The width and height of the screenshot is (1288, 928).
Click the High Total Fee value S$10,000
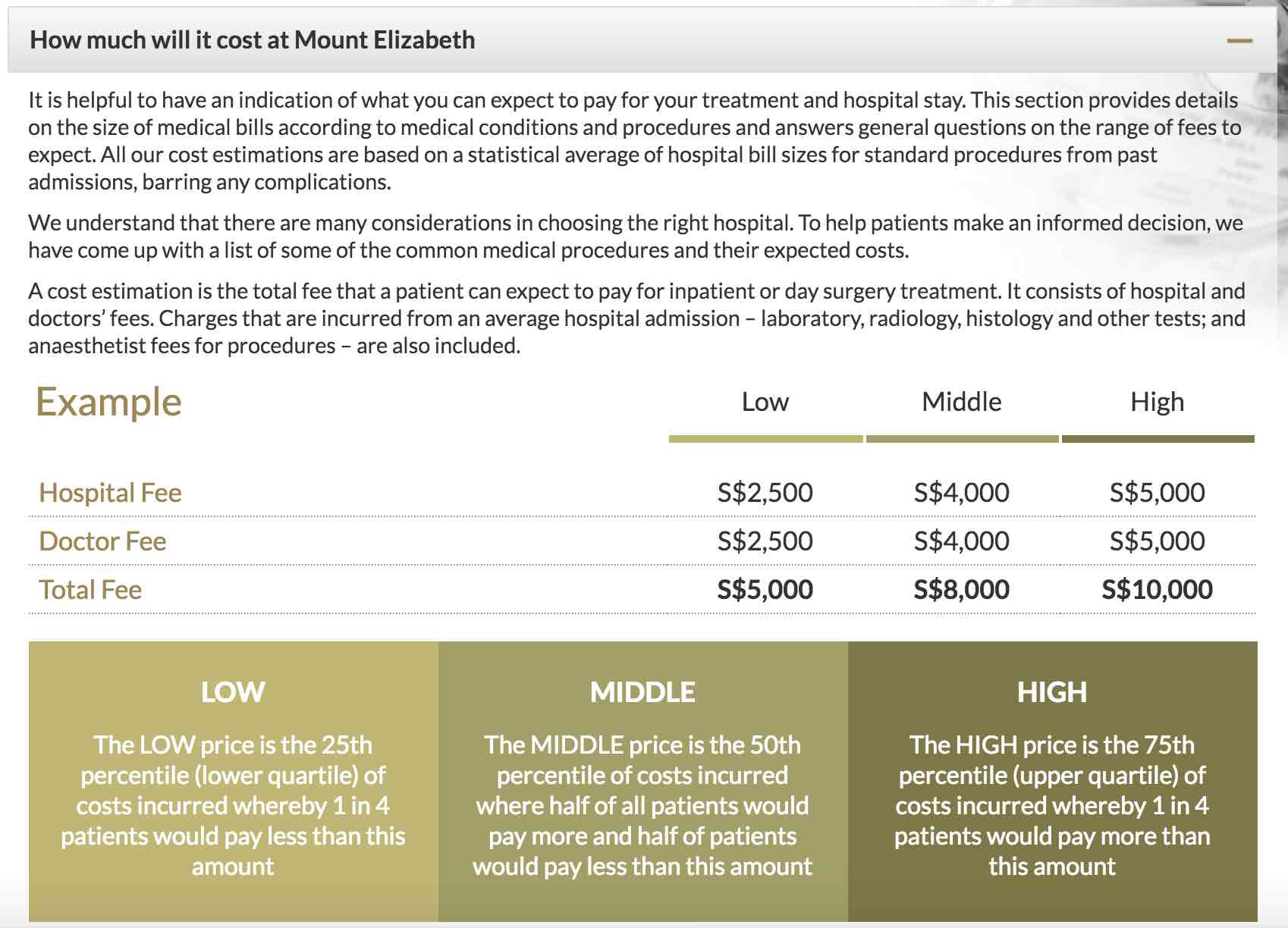click(1157, 590)
